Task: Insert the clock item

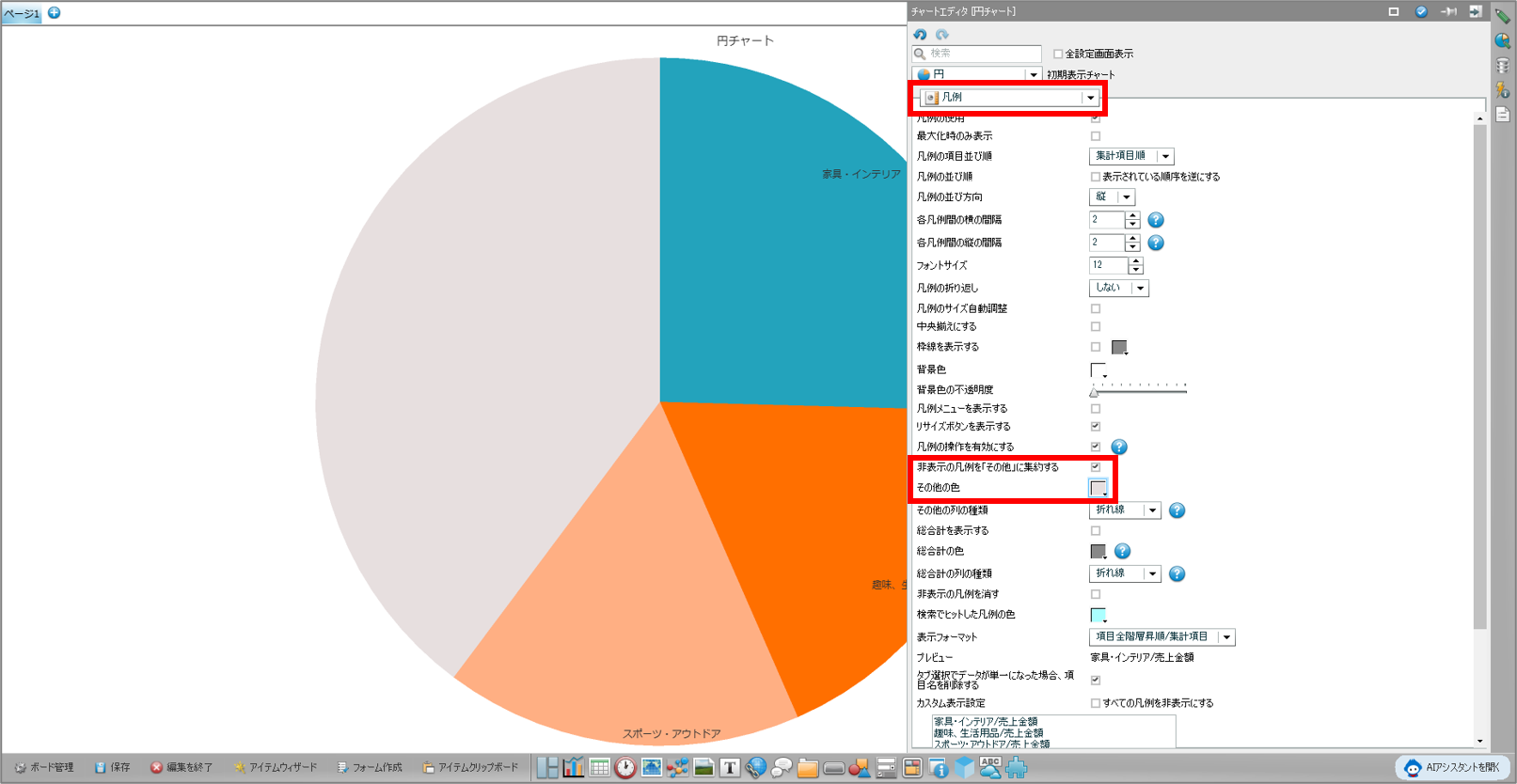Action: pos(625,768)
